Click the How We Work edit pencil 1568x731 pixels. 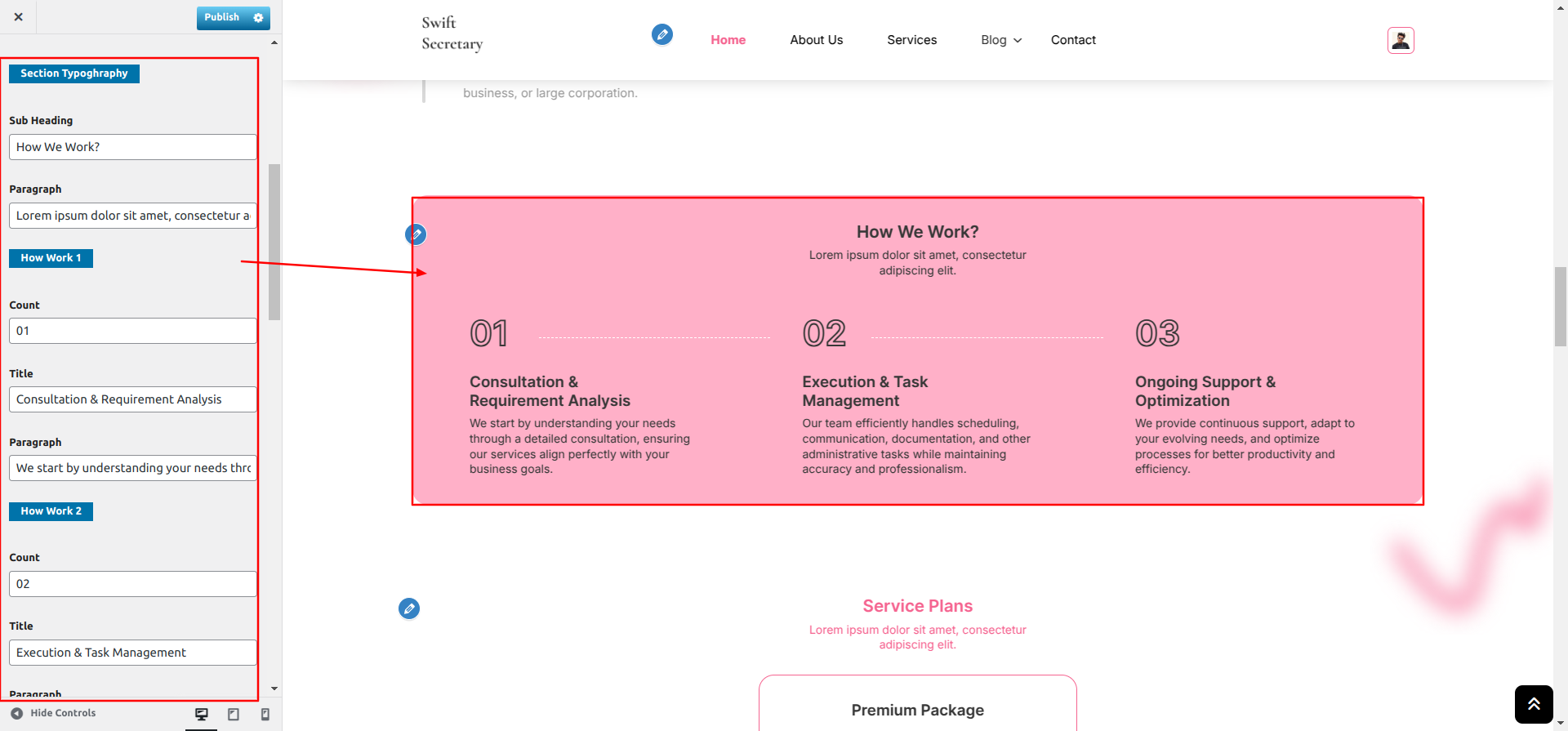(416, 234)
